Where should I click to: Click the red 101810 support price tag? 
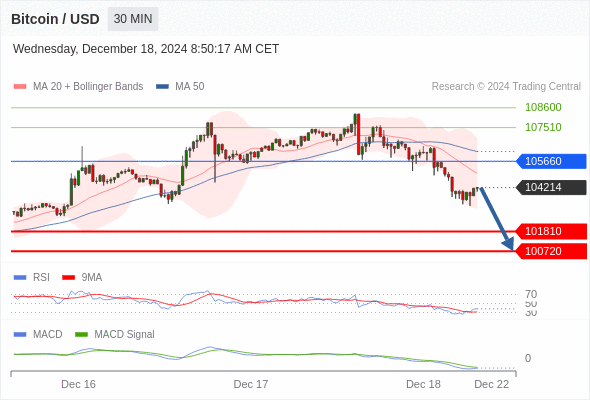pyautogui.click(x=551, y=231)
